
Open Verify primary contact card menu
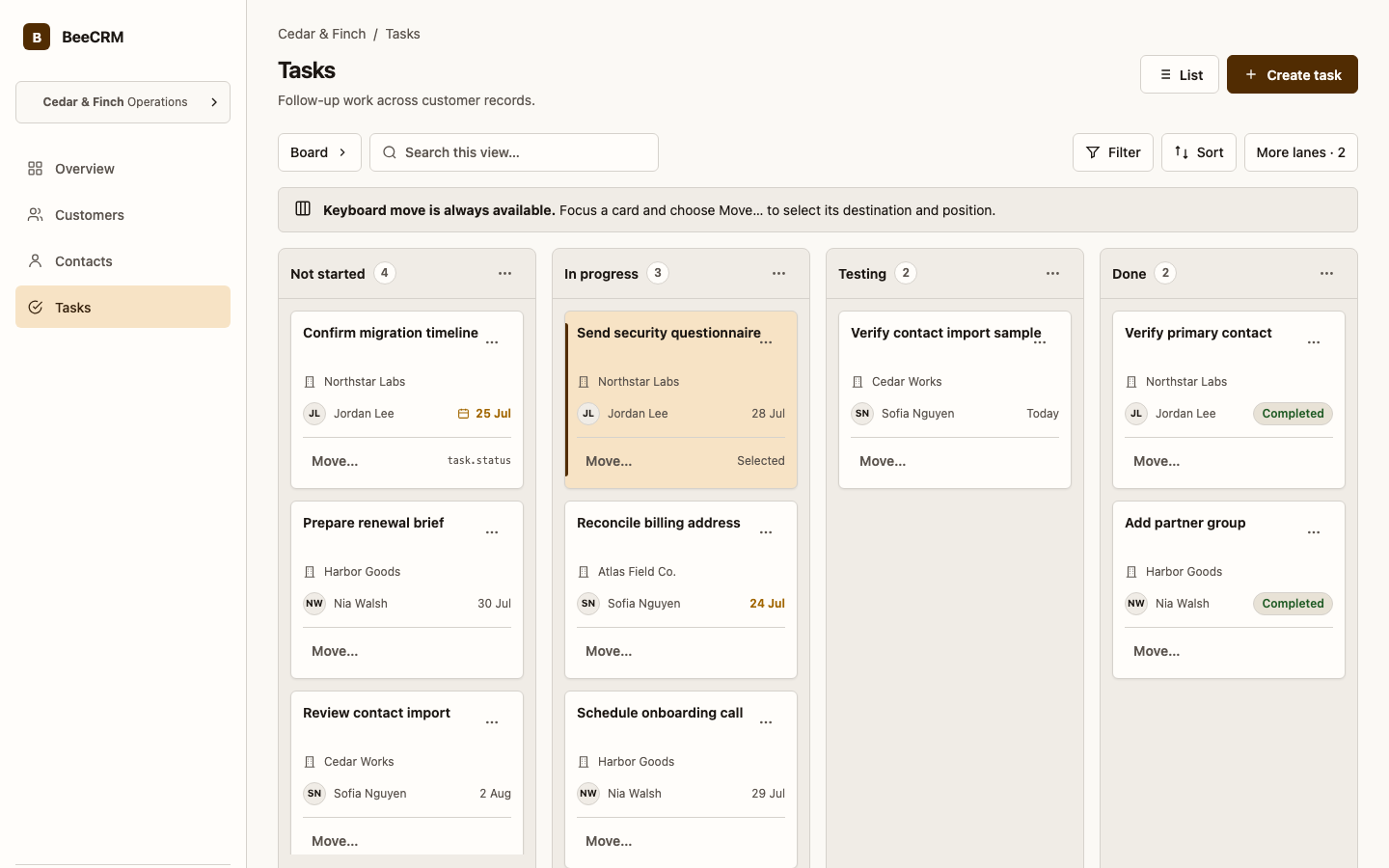[x=1314, y=342]
